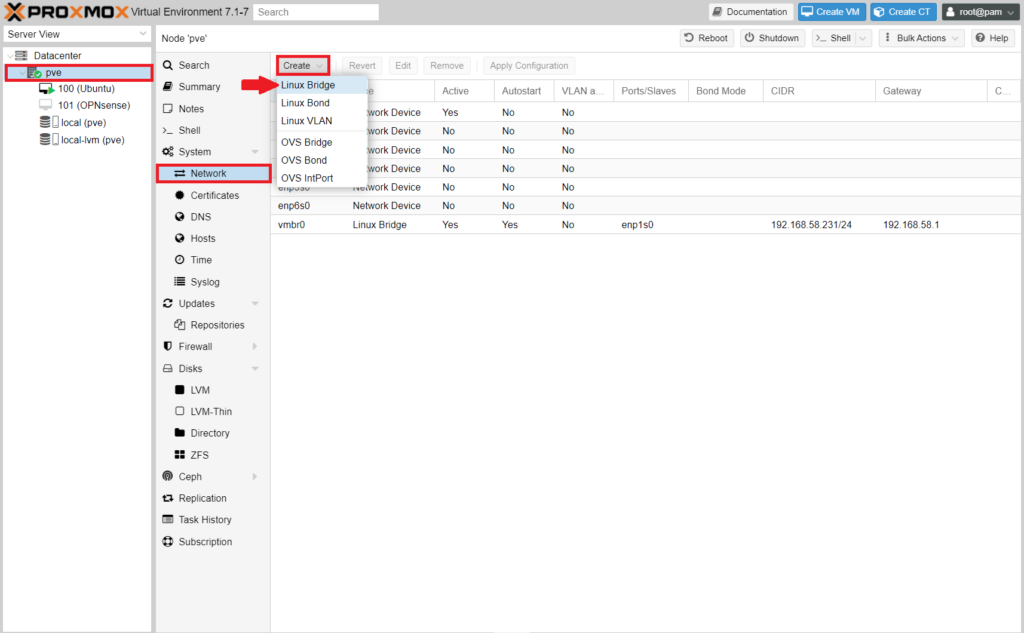Collapse the pve node expander

[22, 73]
